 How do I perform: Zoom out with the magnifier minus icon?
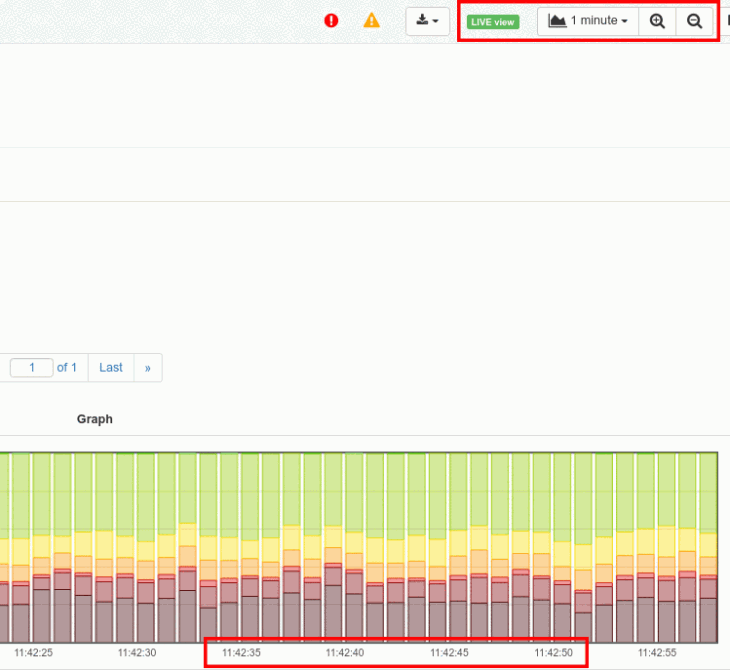point(694,21)
